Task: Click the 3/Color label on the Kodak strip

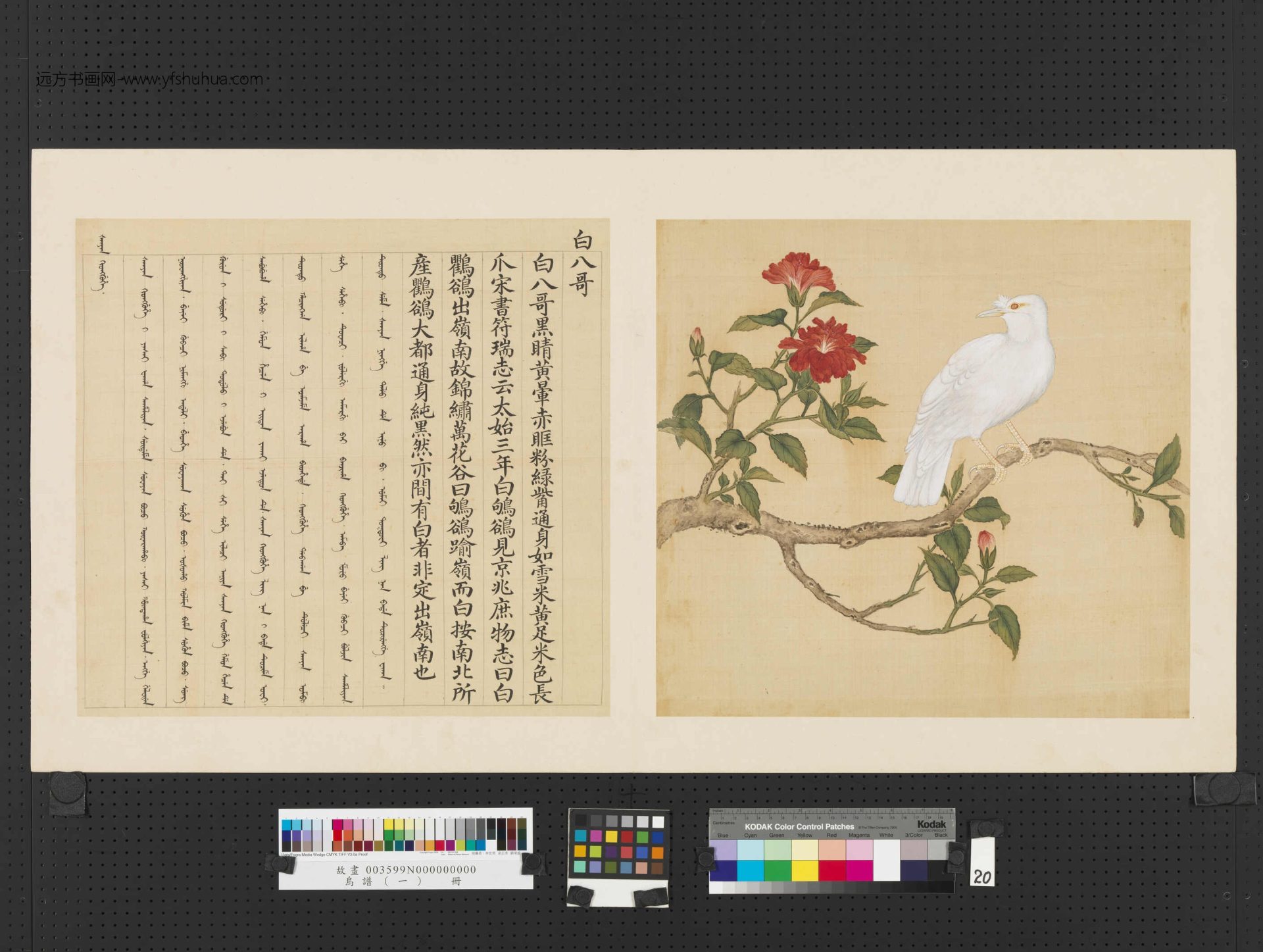Action: 914,835
